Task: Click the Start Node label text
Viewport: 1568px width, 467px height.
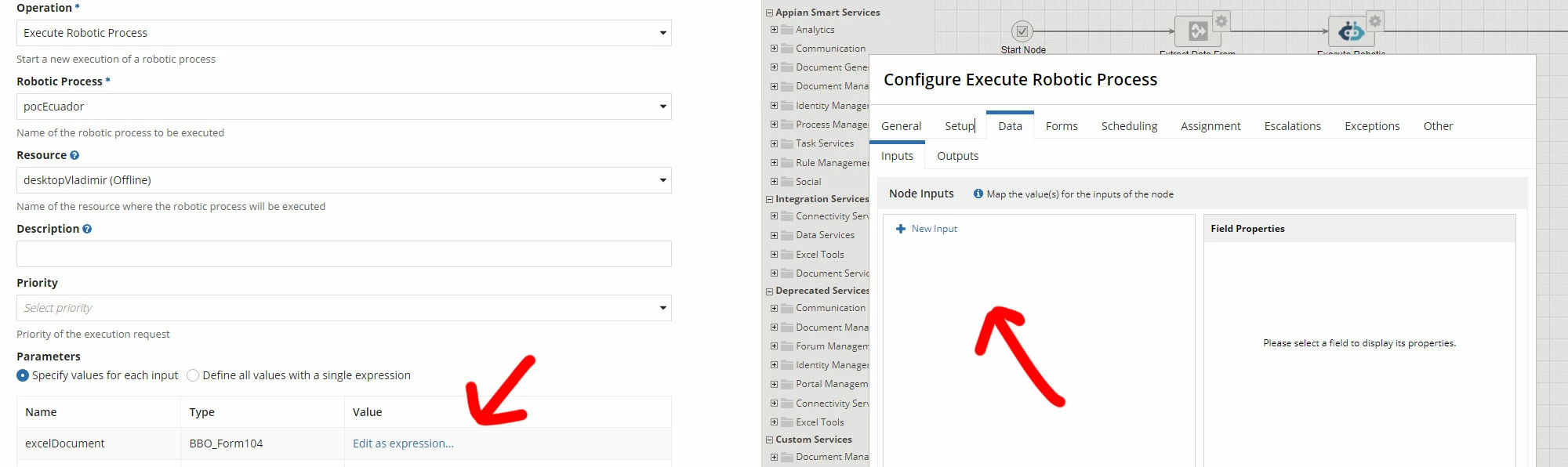Action: click(x=1023, y=50)
